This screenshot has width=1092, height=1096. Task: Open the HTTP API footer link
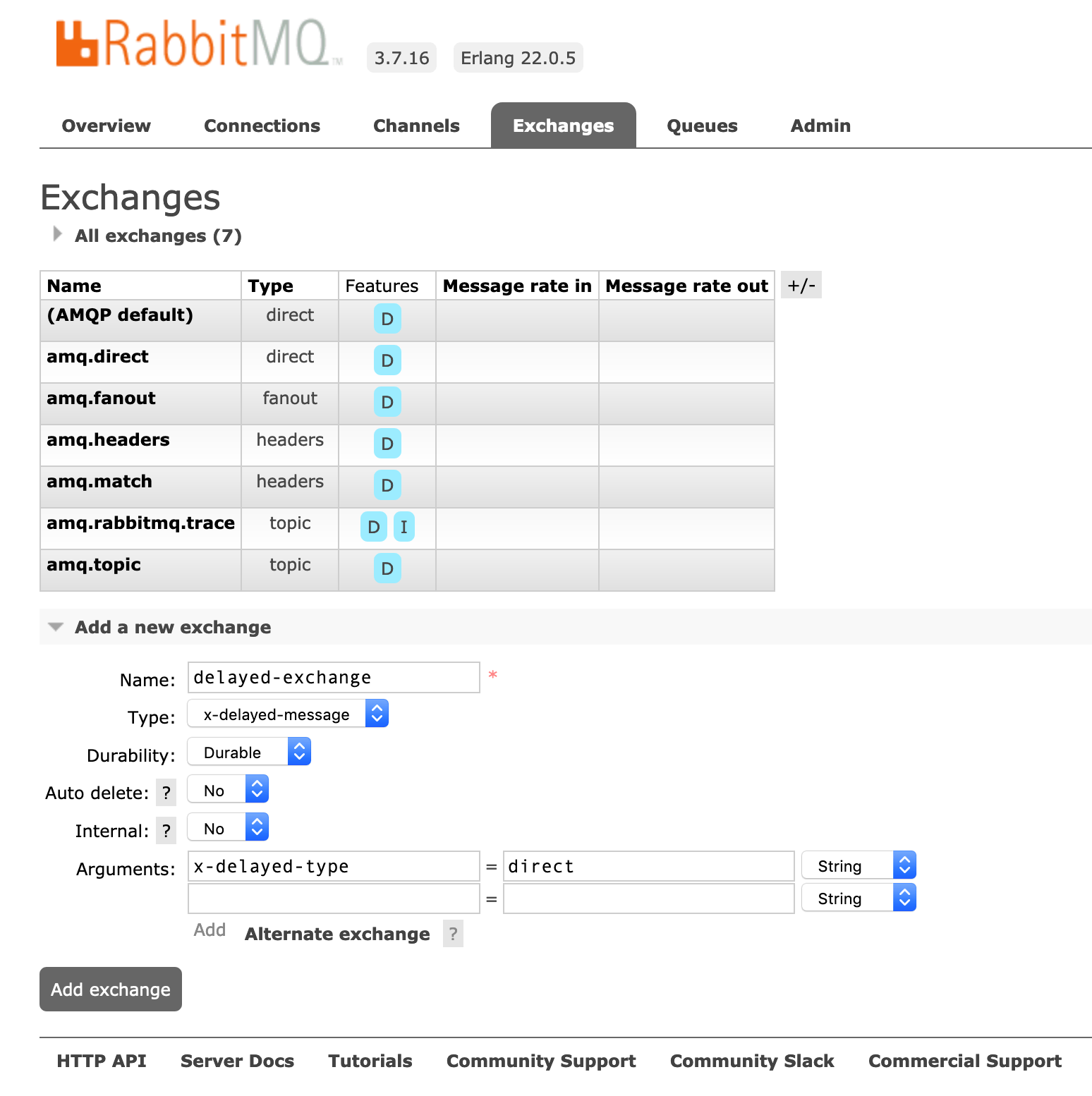(x=102, y=1061)
